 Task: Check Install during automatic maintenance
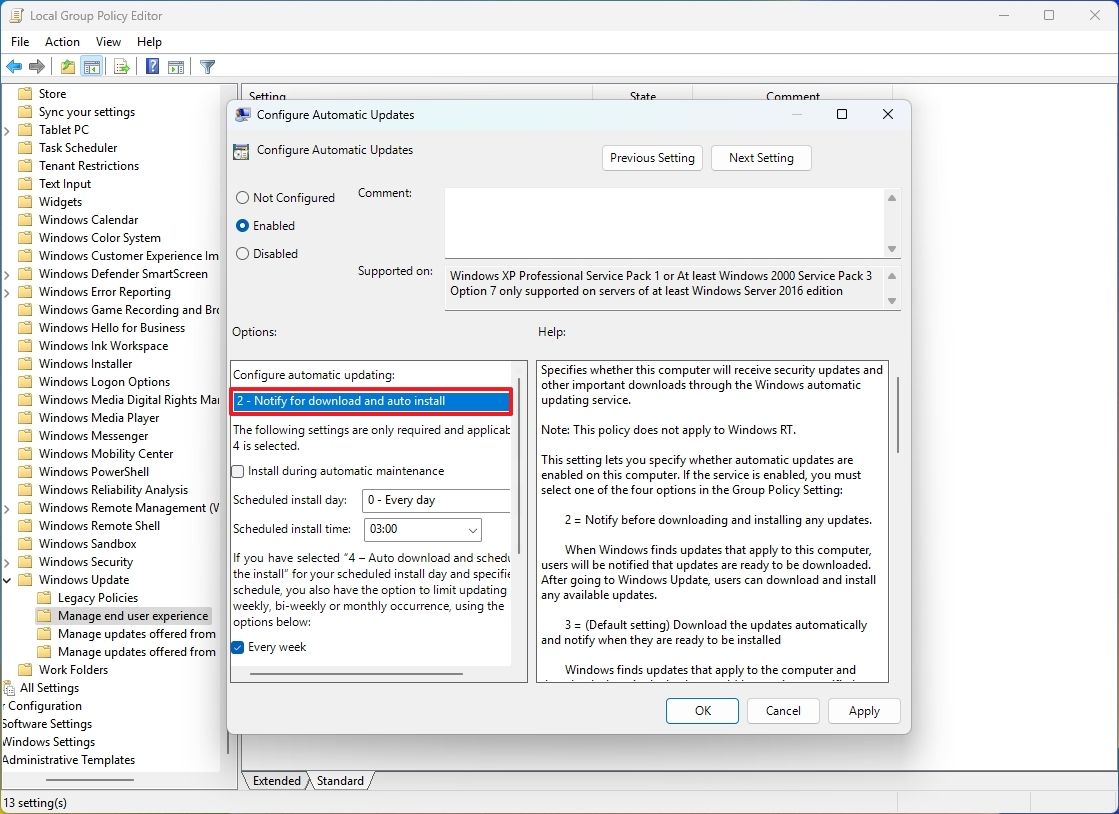point(238,470)
